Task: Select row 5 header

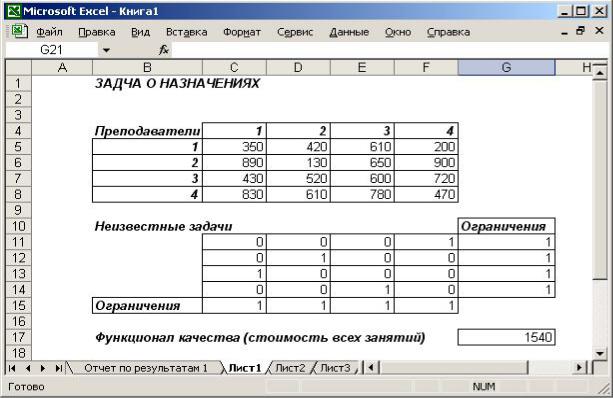Action: (18, 147)
